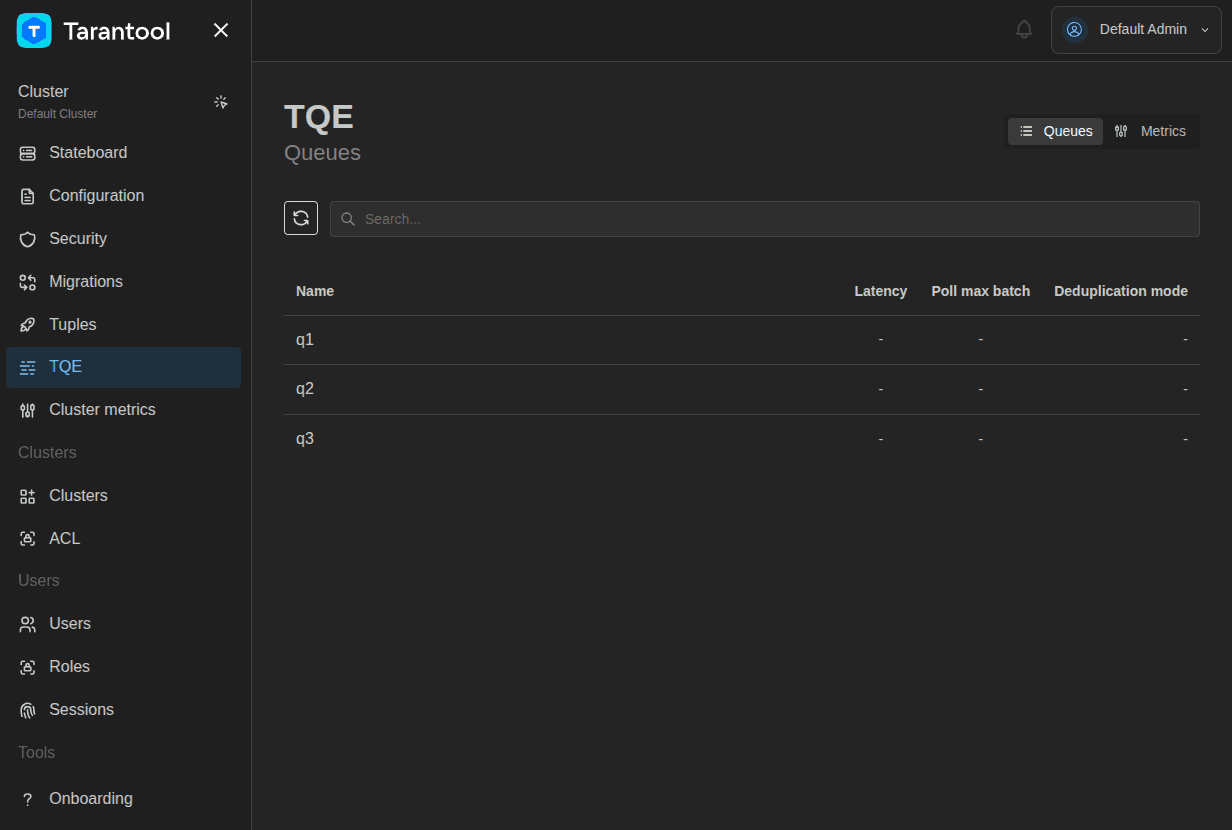Open the Users page

pyautogui.click(x=123, y=624)
